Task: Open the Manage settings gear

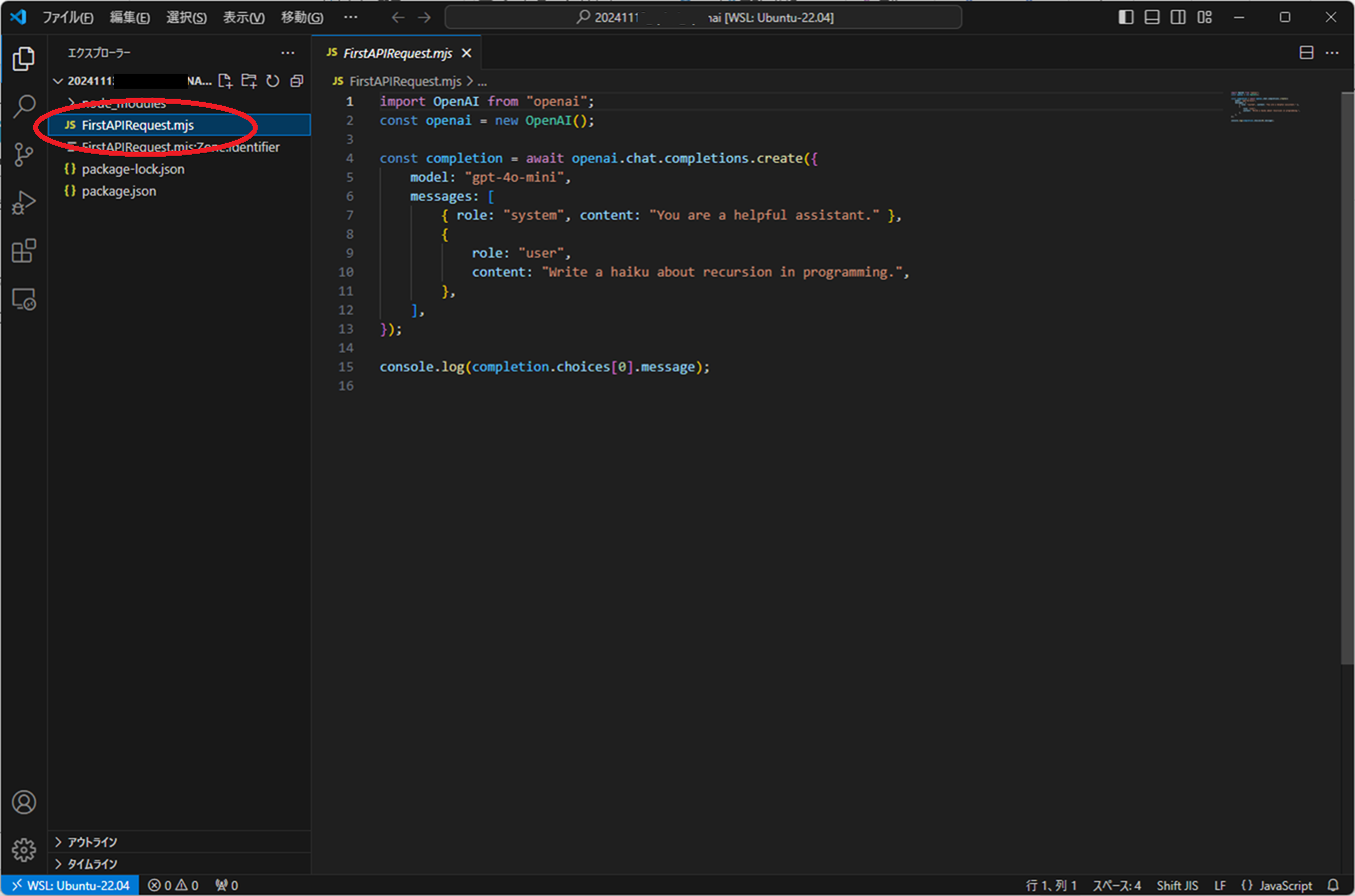Action: coord(24,849)
